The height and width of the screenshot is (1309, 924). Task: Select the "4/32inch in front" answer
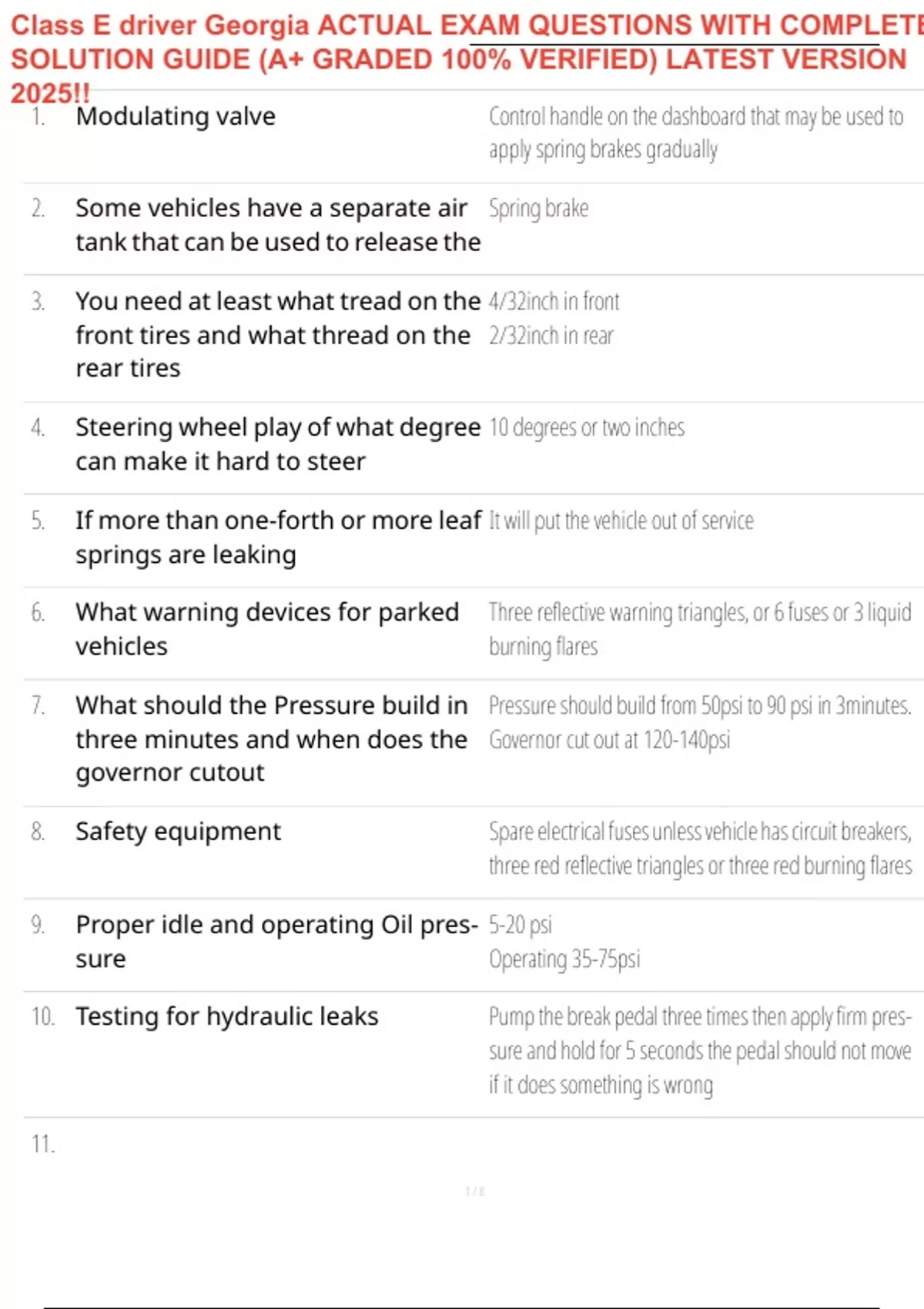(x=554, y=301)
